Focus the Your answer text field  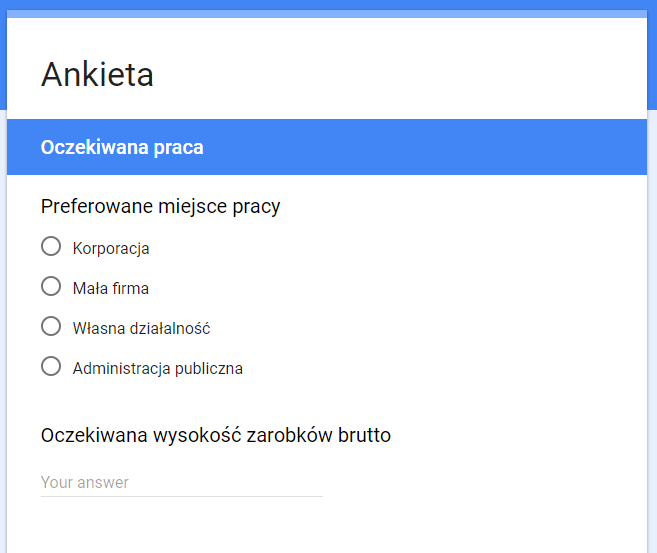tap(181, 483)
